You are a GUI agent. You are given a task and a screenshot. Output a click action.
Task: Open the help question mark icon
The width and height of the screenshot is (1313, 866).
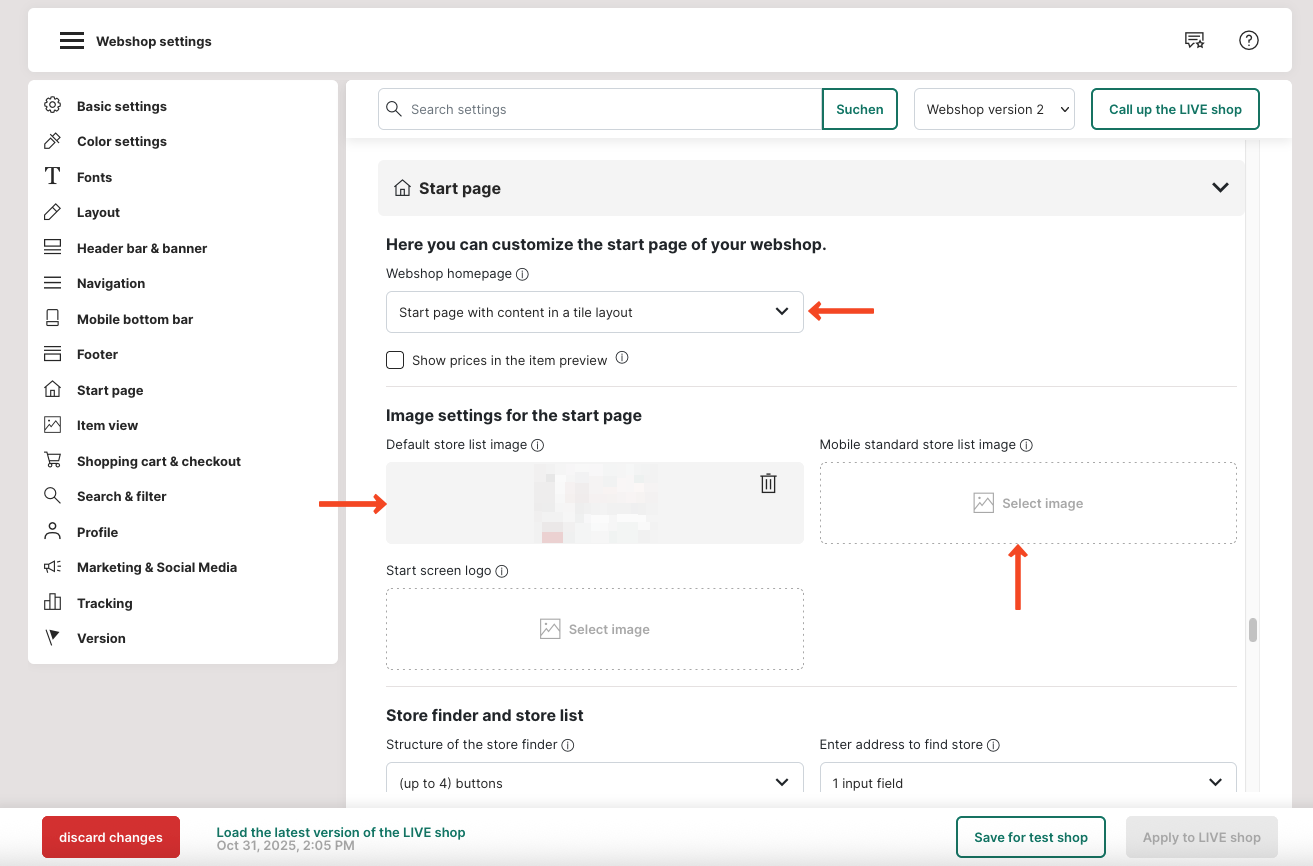[1248, 40]
